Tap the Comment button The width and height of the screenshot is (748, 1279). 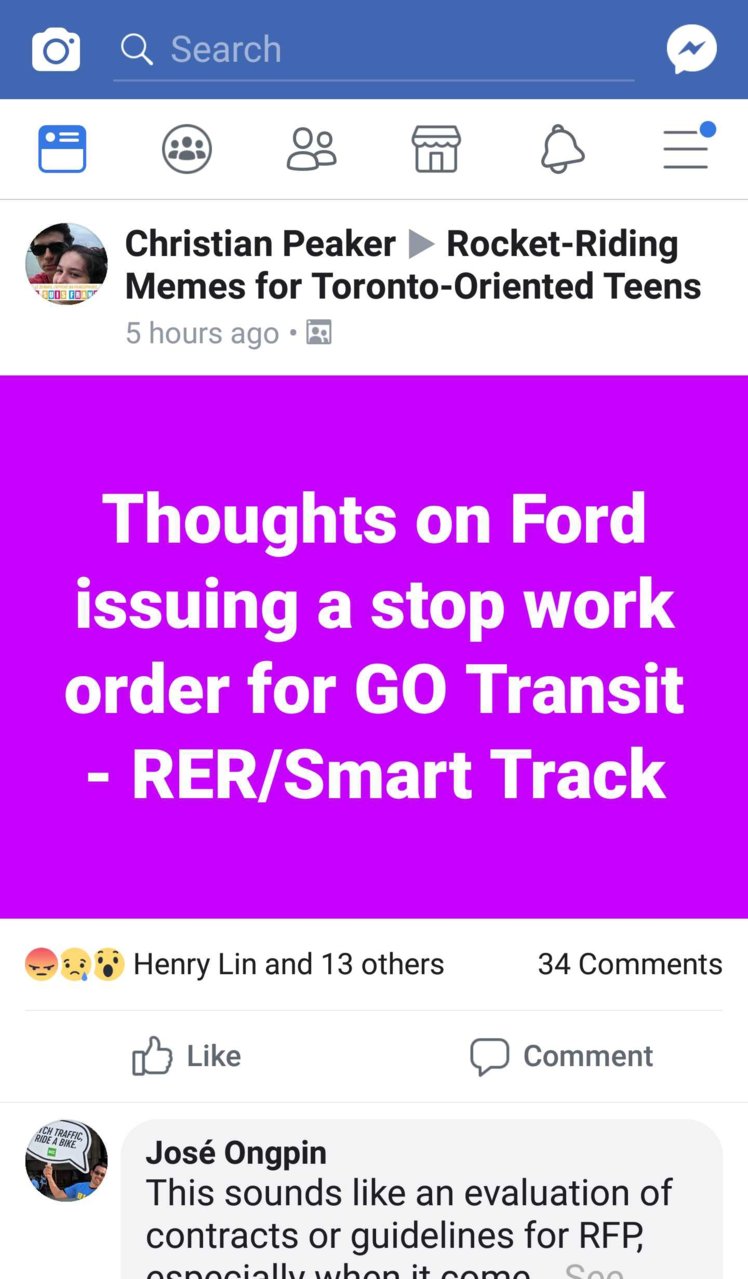(x=561, y=1056)
